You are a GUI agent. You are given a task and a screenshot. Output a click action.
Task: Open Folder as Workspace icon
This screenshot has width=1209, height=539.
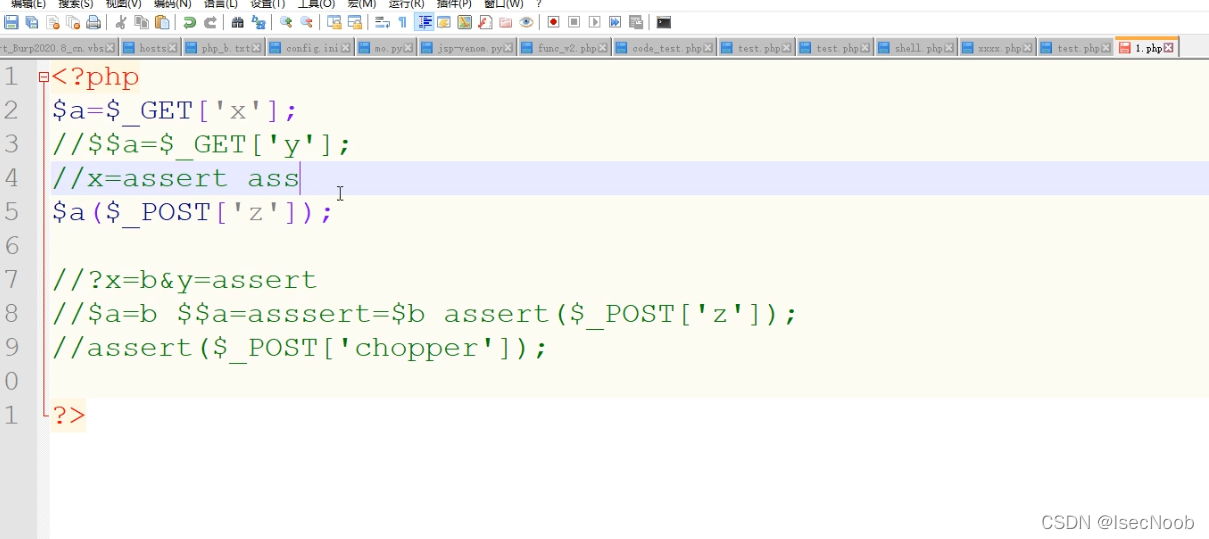click(505, 22)
